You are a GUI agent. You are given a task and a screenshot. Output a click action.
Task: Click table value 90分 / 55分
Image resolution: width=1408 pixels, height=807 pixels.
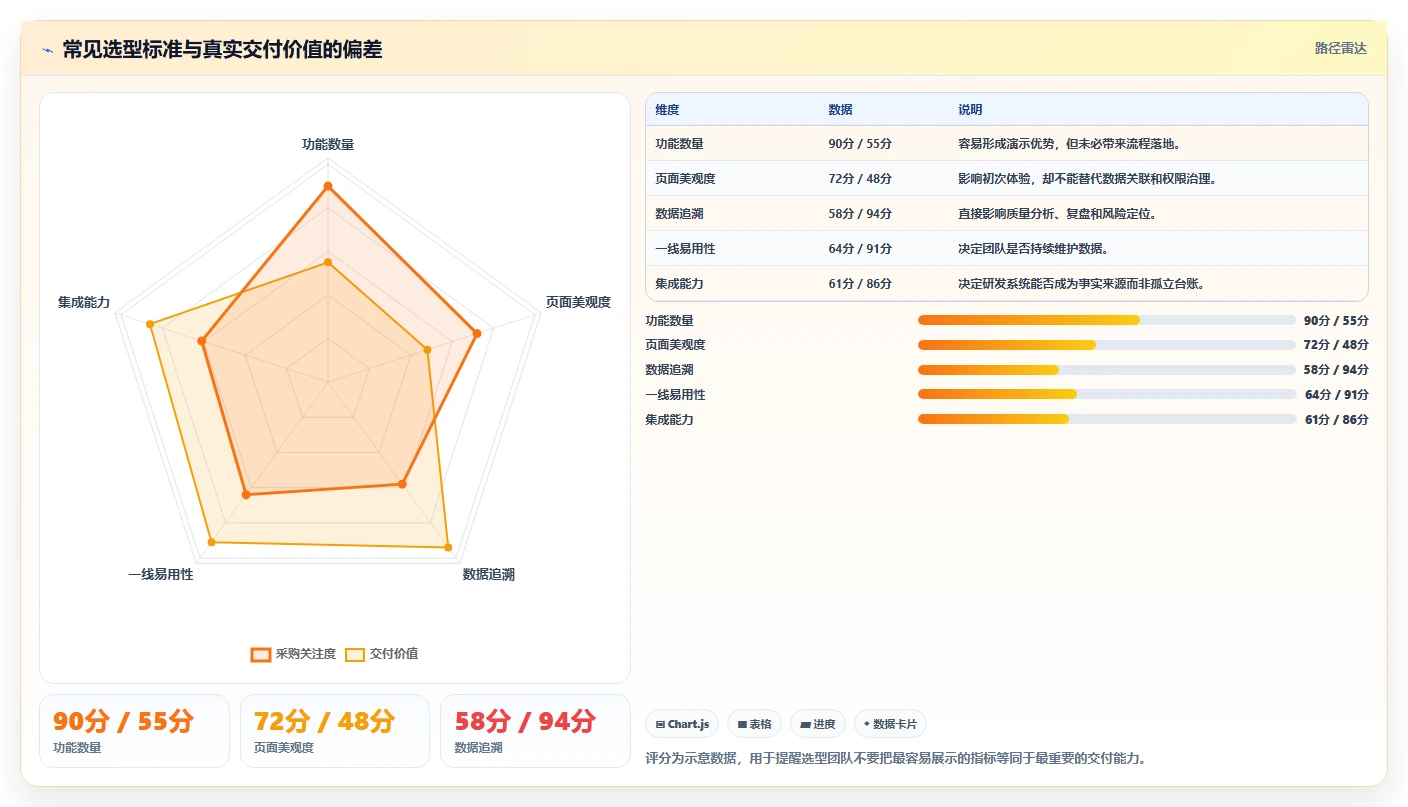860,144
